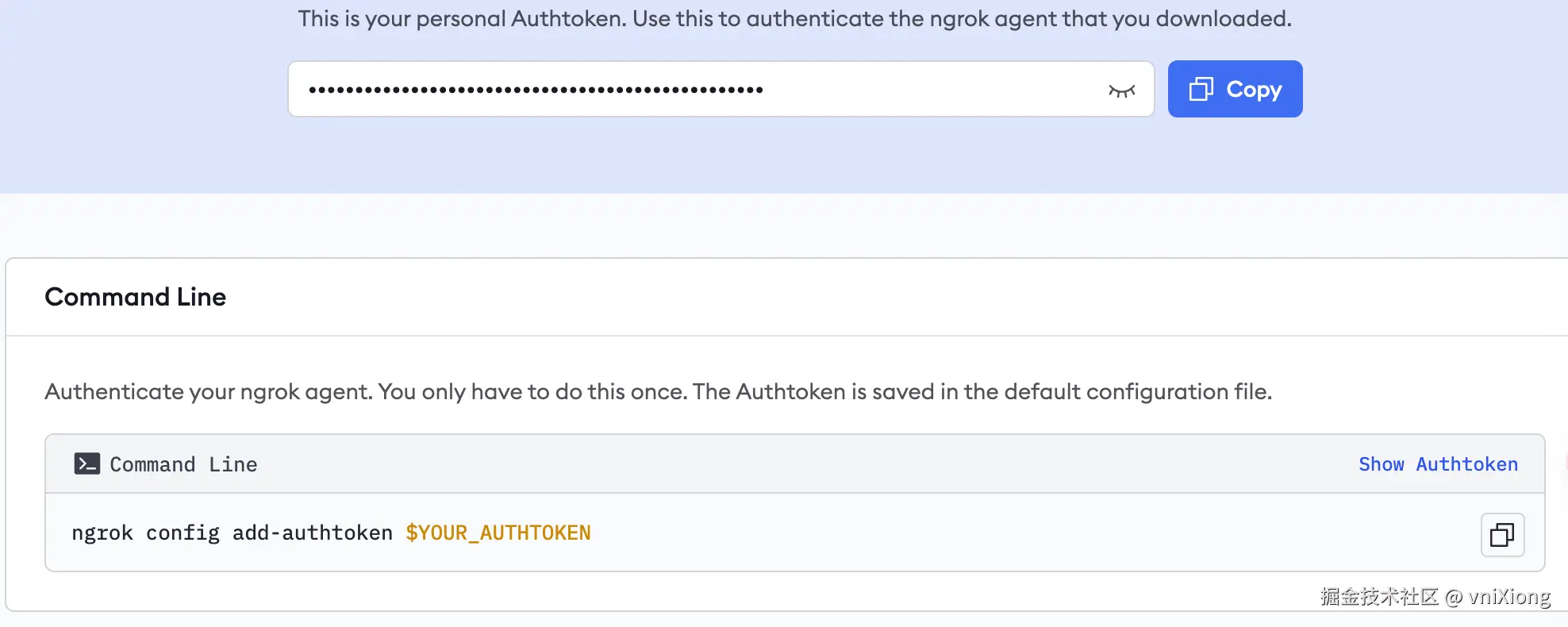This screenshot has height=627, width=1568.
Task: Click the word config in the command
Action: (183, 533)
